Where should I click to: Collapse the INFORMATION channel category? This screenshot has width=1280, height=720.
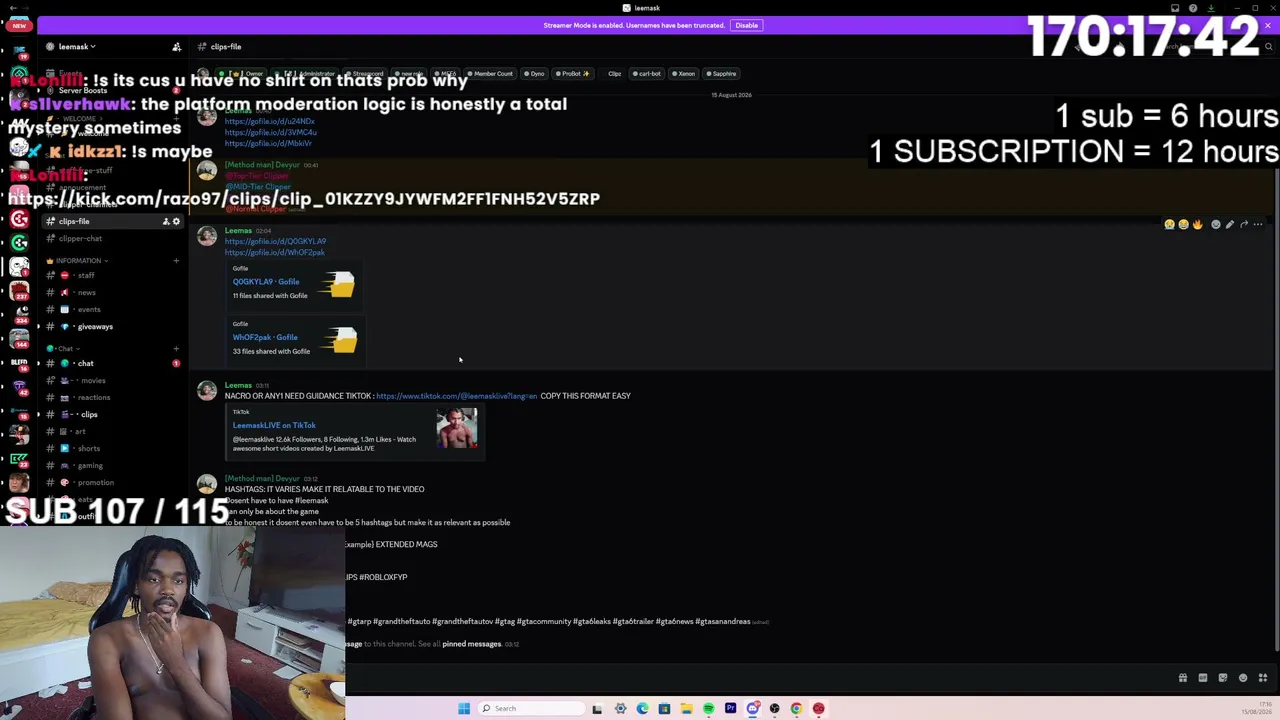(77, 261)
